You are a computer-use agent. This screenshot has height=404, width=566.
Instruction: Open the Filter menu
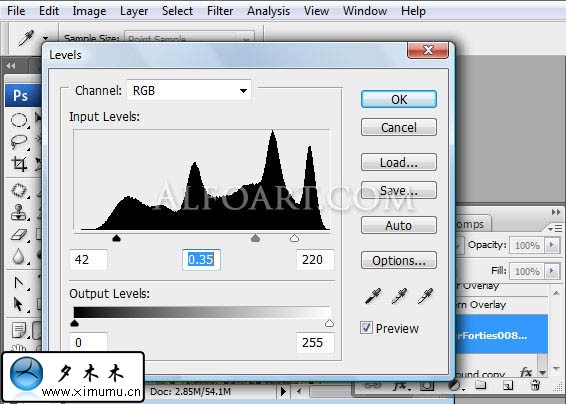220,11
